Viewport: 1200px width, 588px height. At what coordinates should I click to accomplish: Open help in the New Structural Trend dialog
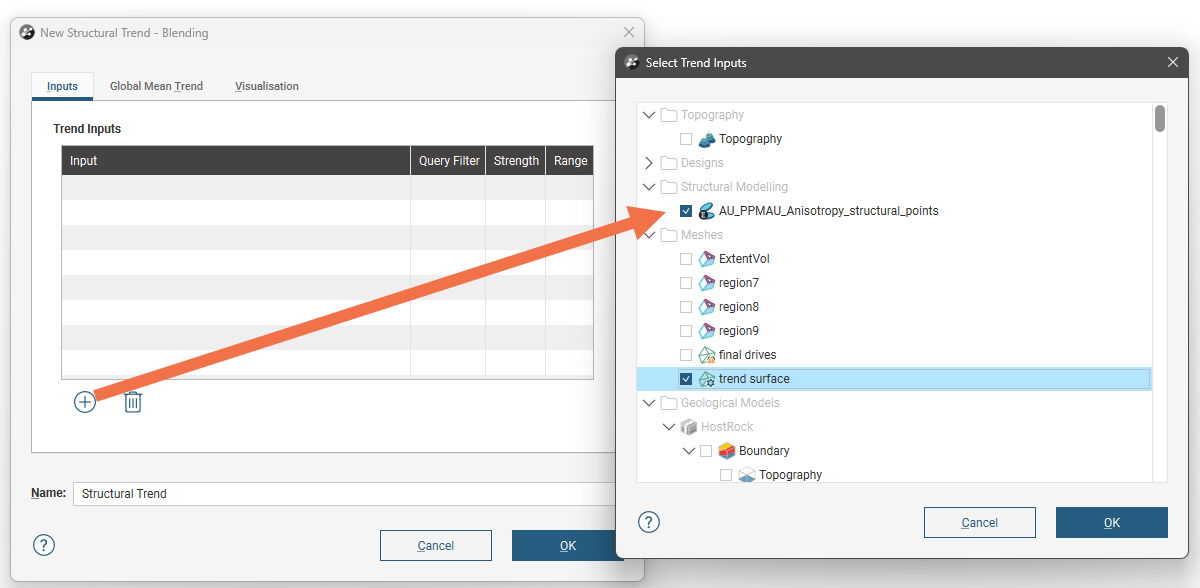pos(44,545)
